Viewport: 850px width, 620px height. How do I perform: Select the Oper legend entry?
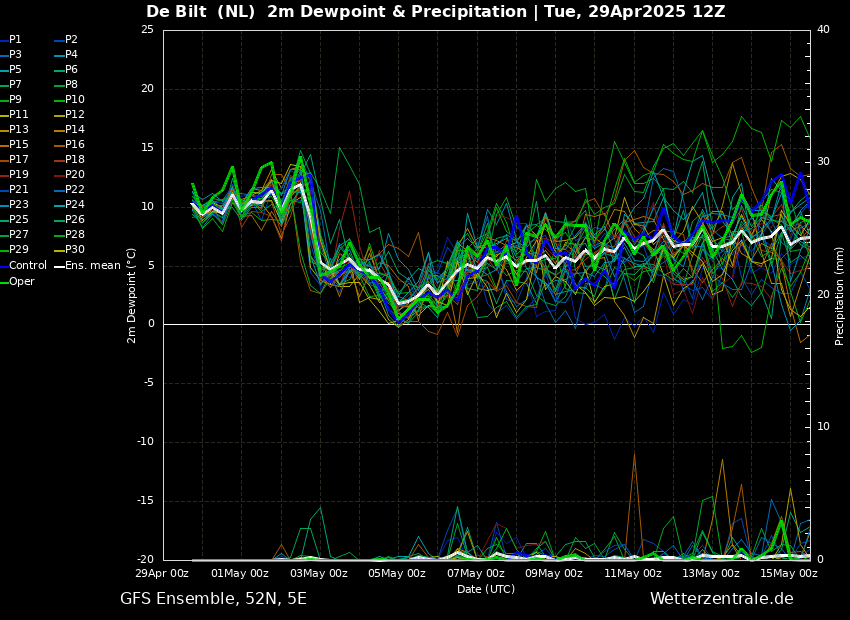click(17, 281)
